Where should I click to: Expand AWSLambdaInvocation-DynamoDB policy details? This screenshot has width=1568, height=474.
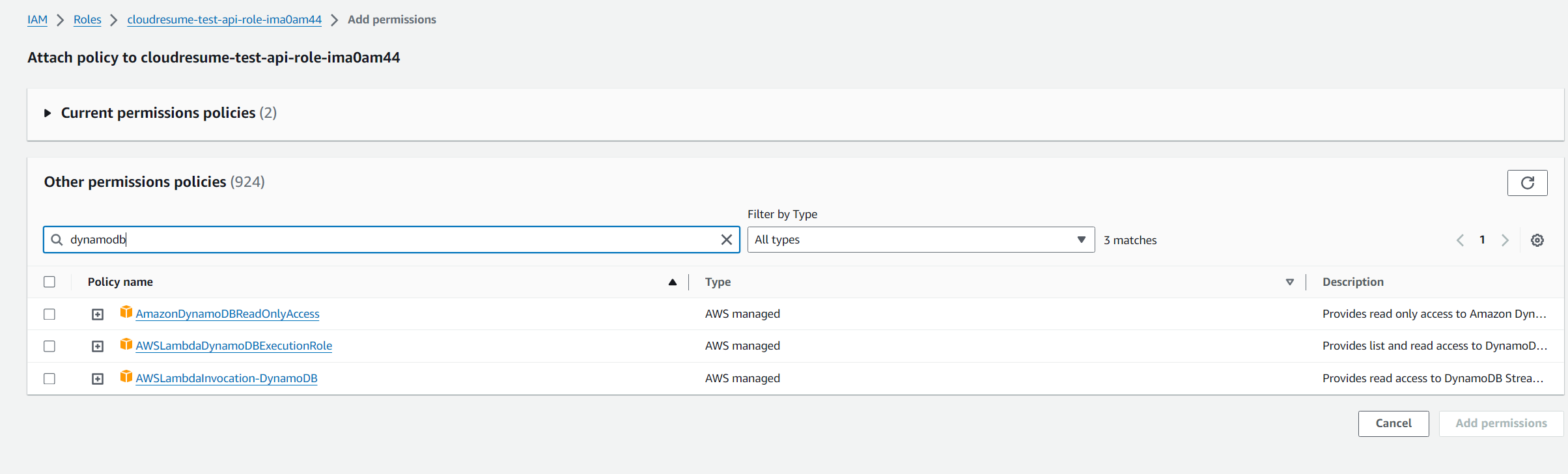(98, 379)
